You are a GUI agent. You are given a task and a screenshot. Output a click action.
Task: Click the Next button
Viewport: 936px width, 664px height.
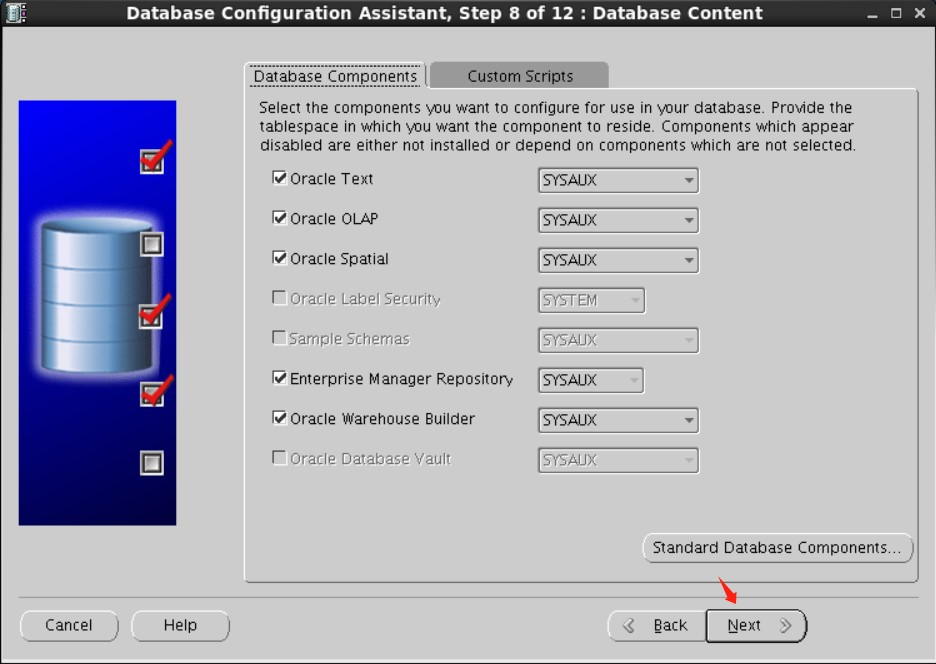[756, 626]
